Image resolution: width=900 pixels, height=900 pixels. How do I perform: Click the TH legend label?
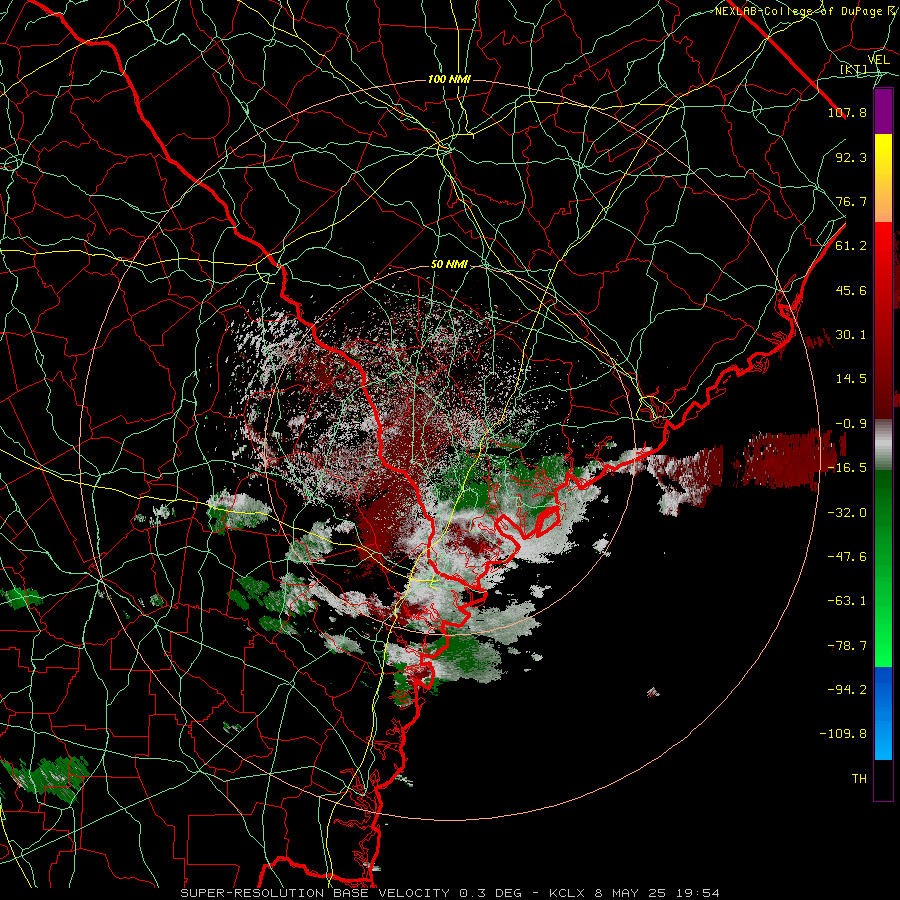[859, 779]
